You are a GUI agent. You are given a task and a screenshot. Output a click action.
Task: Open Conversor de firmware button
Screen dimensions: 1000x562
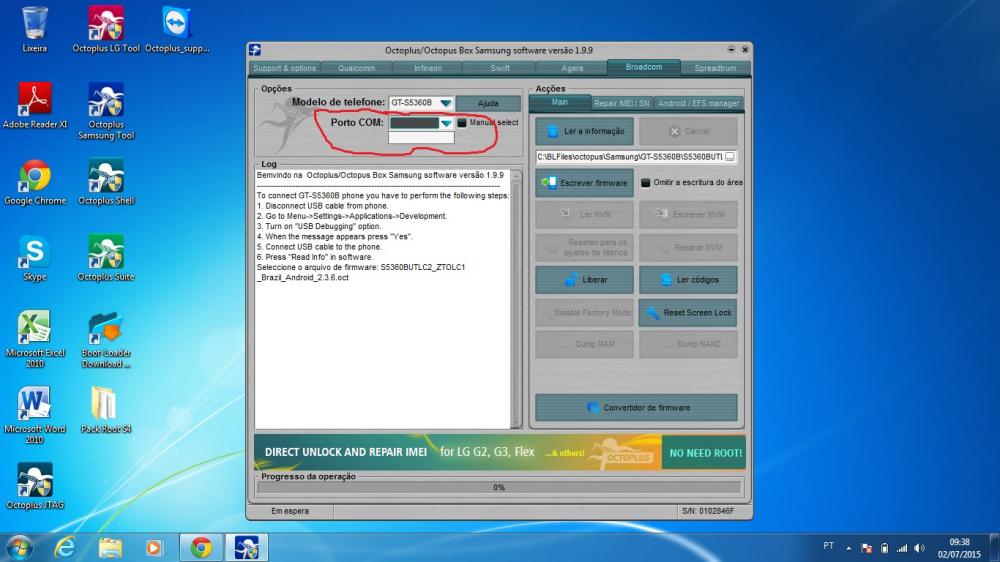(x=636, y=408)
